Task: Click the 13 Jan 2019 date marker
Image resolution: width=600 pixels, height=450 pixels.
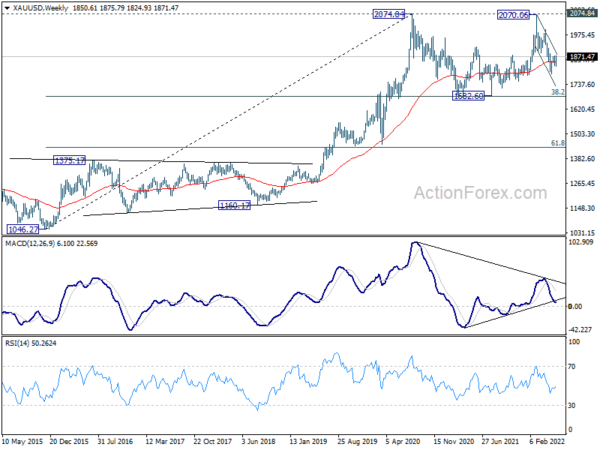Action: [x=308, y=441]
